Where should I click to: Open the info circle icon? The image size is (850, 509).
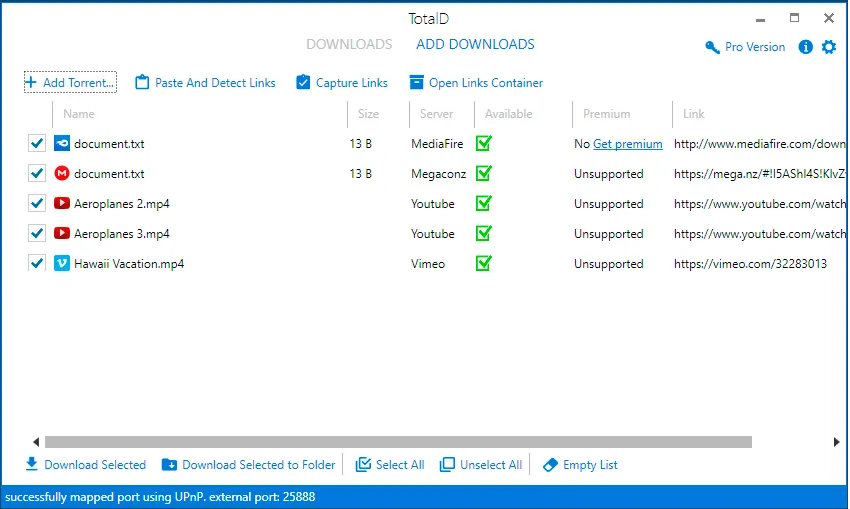click(806, 47)
